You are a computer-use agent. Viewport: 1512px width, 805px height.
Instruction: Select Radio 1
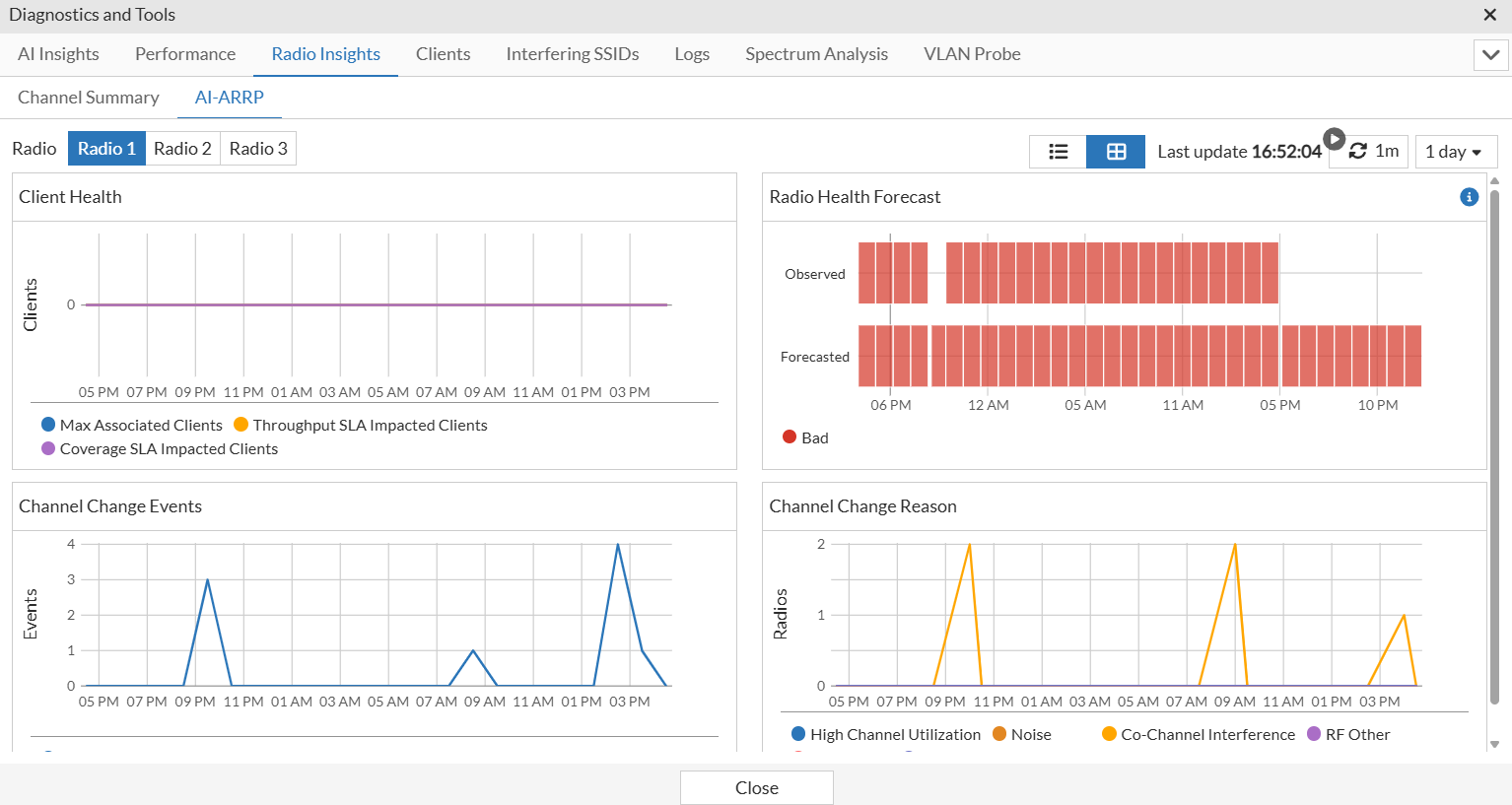(106, 149)
